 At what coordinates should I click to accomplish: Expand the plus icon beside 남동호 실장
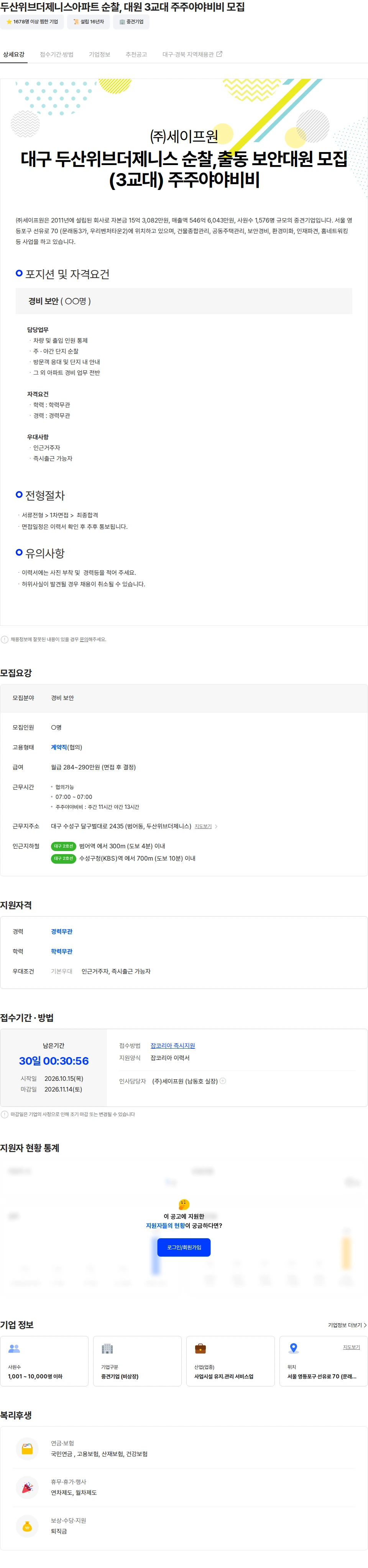pos(223,1081)
